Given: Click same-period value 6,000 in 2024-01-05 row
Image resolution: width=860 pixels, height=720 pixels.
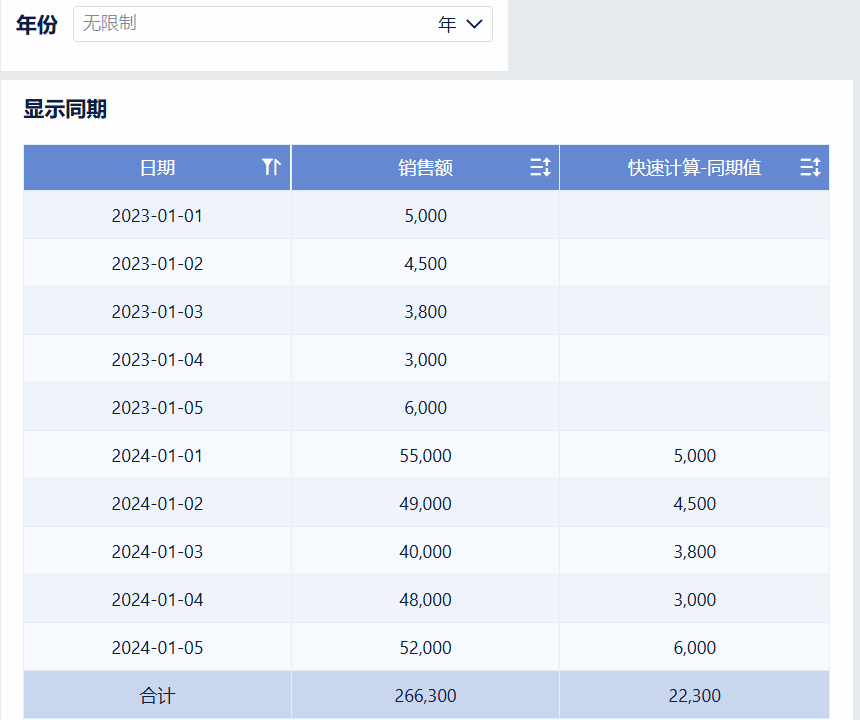Looking at the screenshot, I should click(694, 648).
